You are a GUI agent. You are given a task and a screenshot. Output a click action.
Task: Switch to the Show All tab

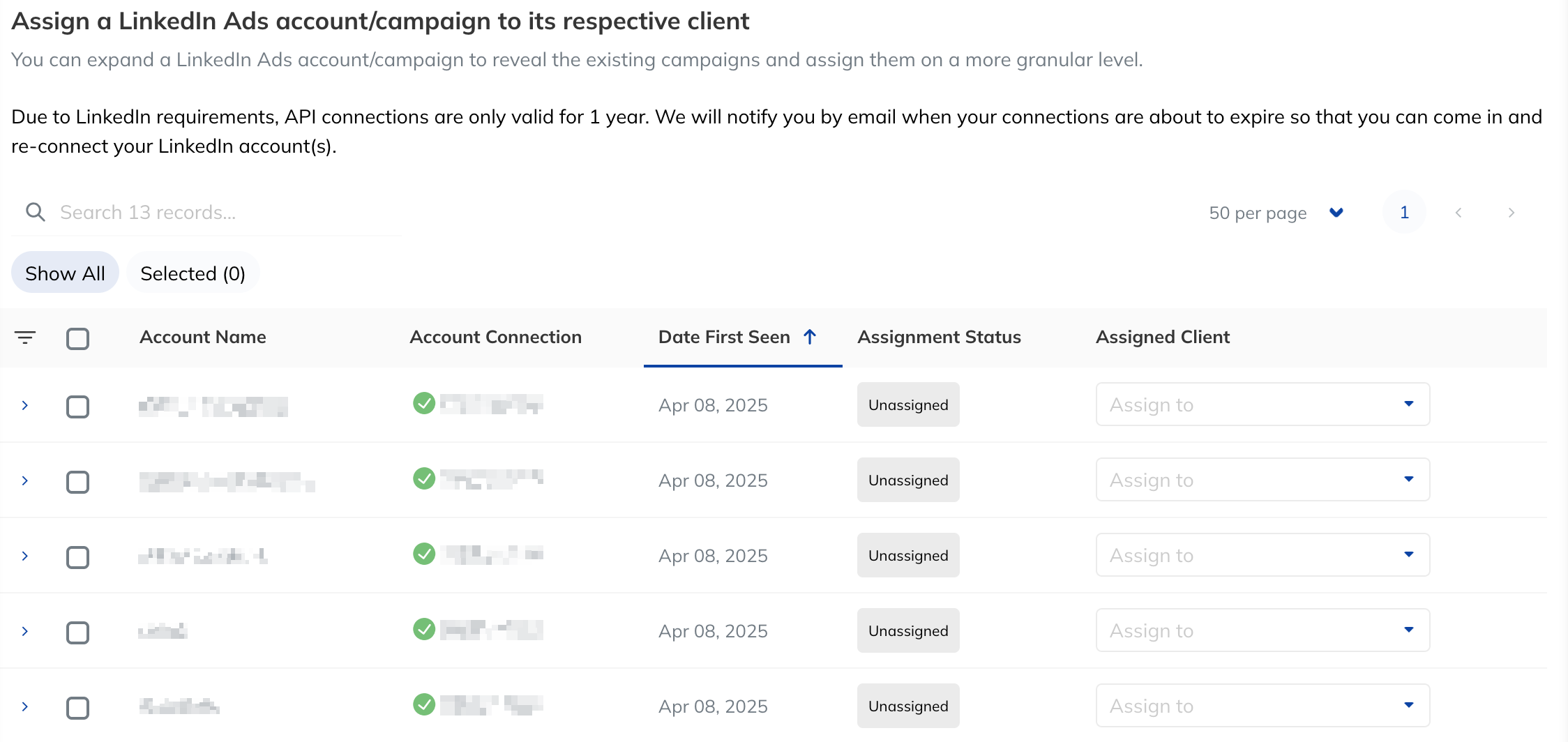click(x=65, y=273)
